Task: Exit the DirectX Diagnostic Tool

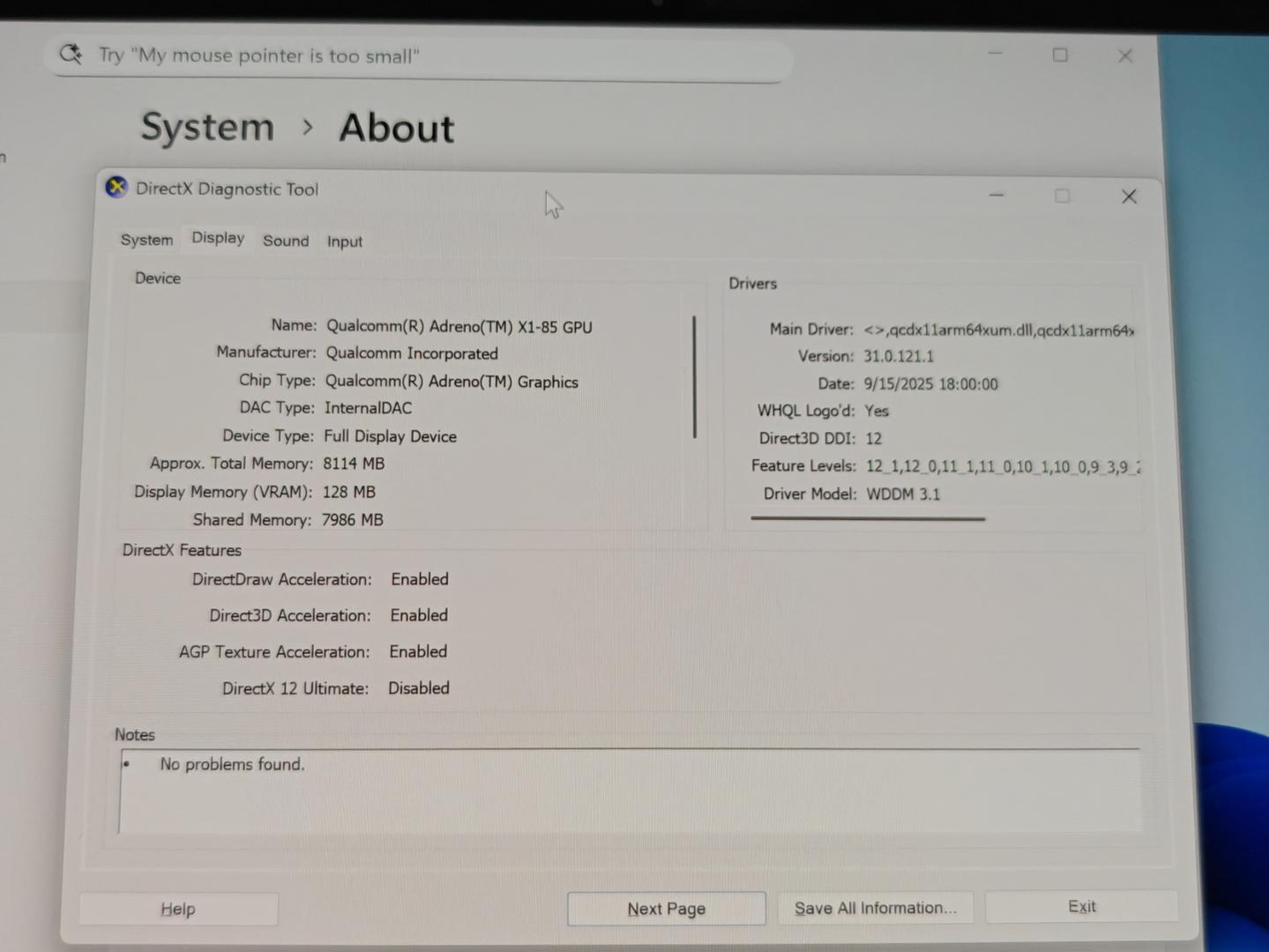Action: (1081, 906)
